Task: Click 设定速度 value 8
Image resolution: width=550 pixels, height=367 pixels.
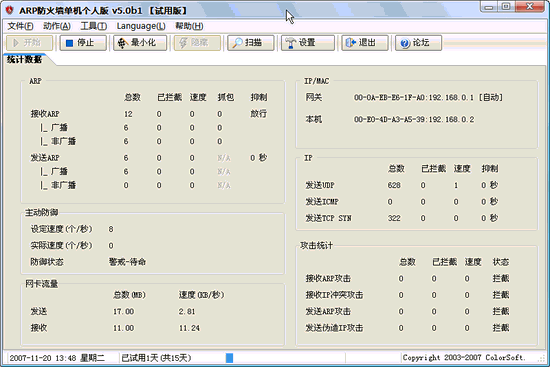Action: [111, 229]
